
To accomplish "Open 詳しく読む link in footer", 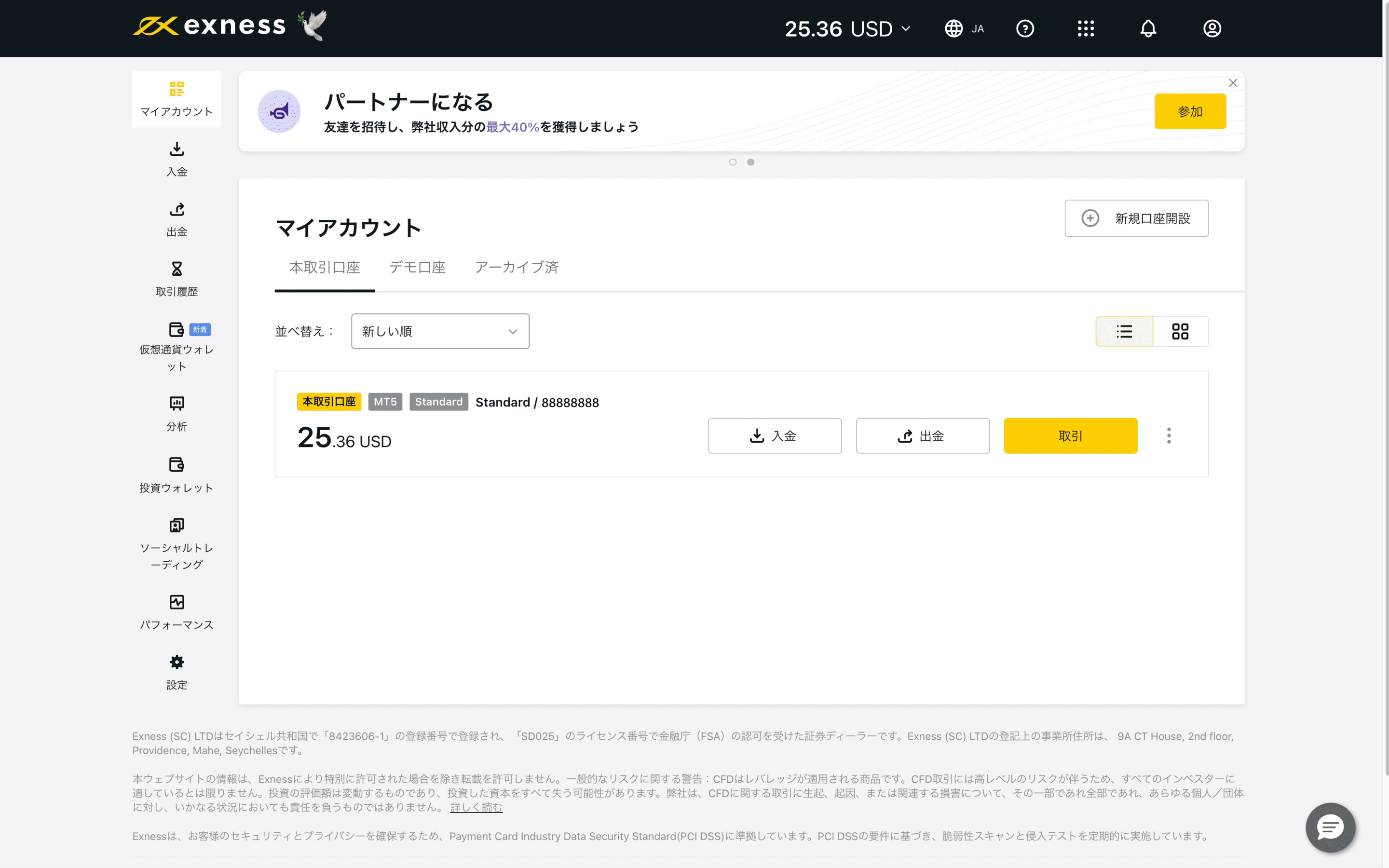I will tap(476, 807).
